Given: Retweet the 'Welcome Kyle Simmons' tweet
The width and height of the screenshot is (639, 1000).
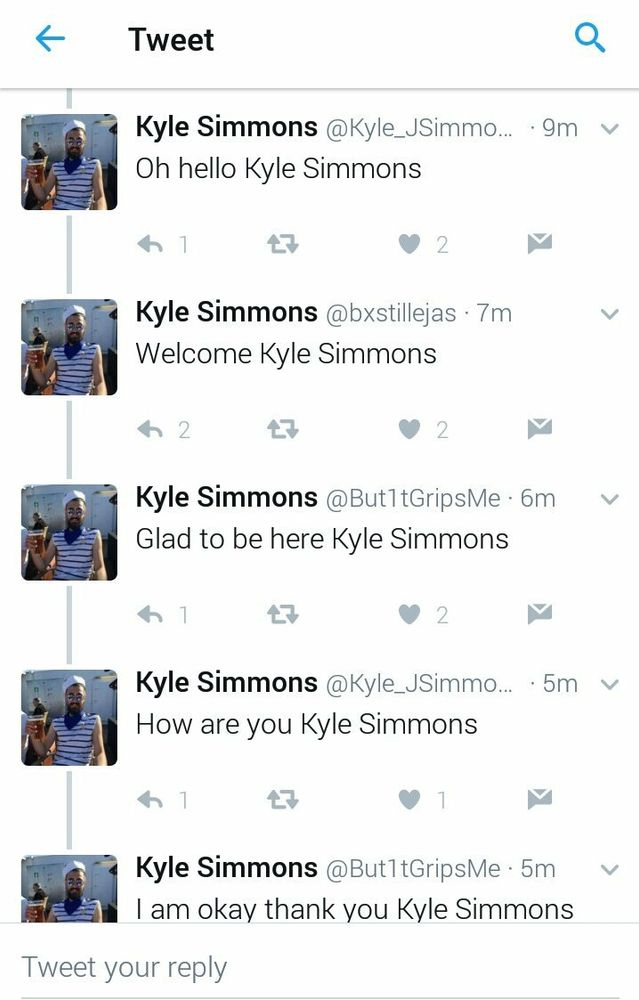Looking at the screenshot, I should 283,429.
